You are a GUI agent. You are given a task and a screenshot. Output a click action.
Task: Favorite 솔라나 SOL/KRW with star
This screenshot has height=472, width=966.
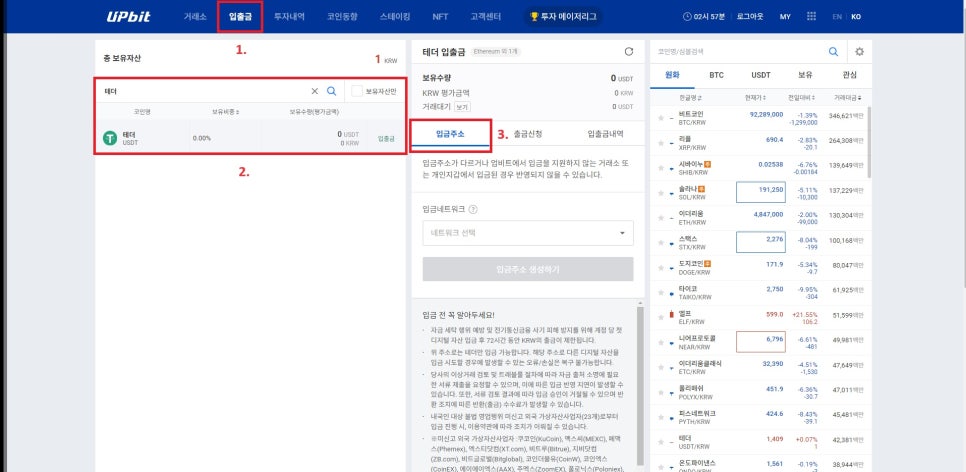click(x=660, y=193)
